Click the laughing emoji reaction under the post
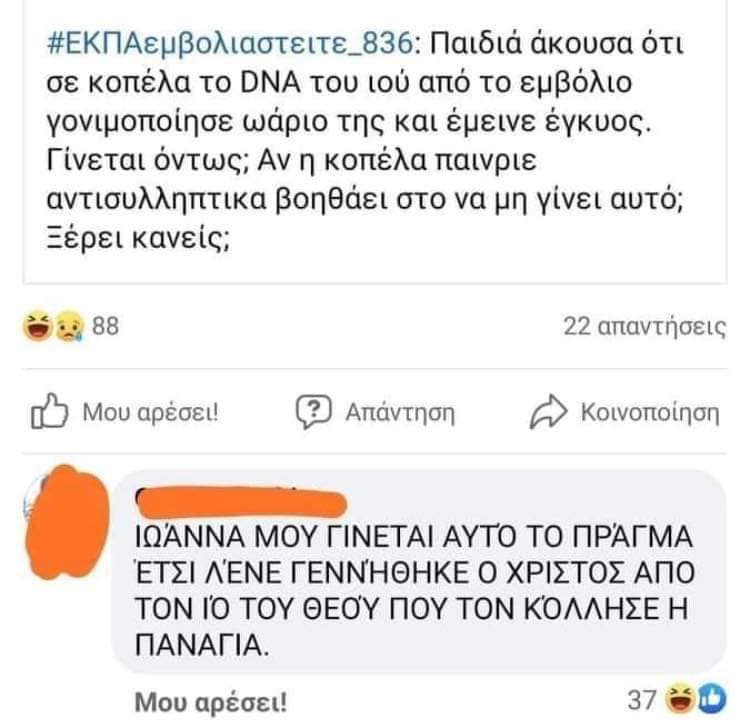The height and width of the screenshot is (726, 750). tap(38, 326)
